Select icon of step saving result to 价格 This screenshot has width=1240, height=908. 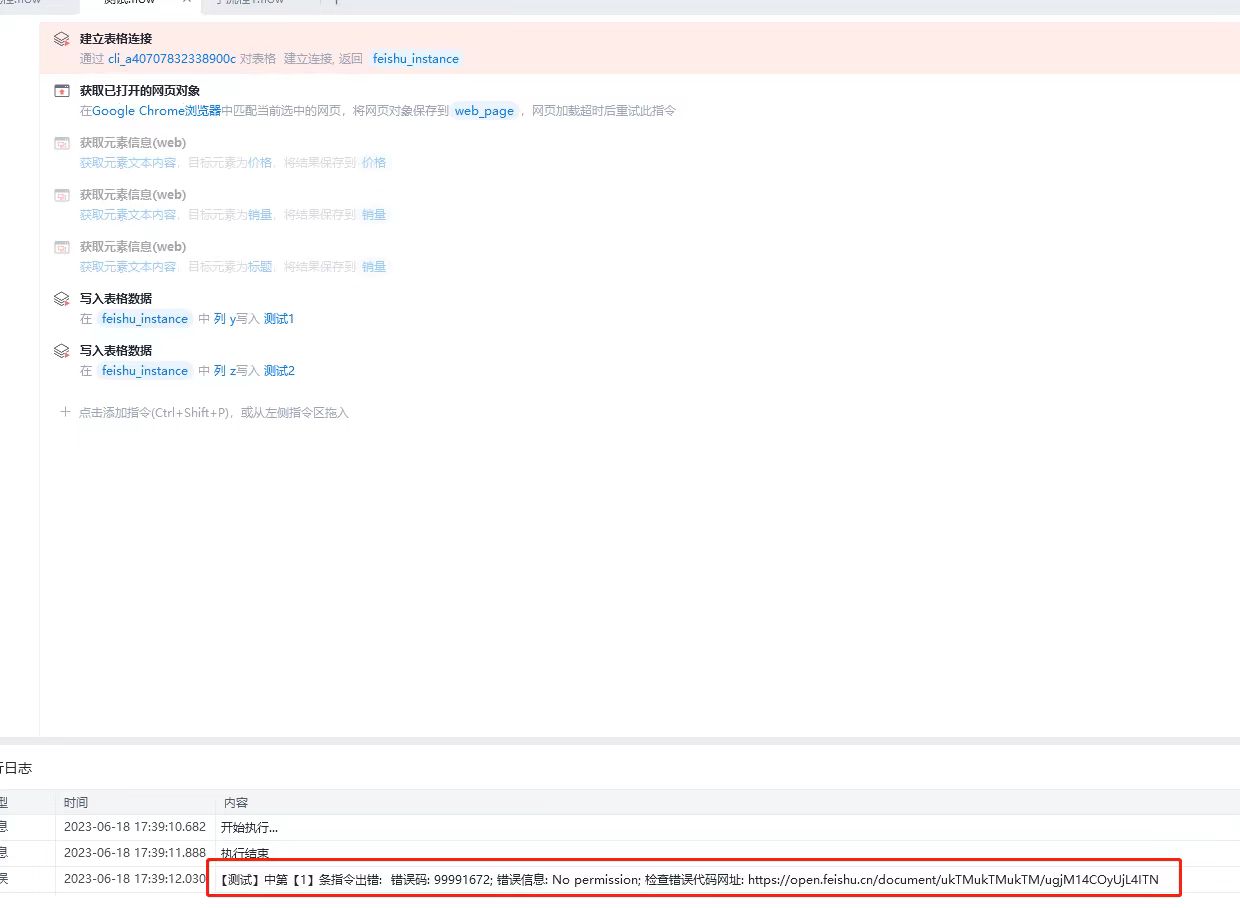[x=62, y=143]
